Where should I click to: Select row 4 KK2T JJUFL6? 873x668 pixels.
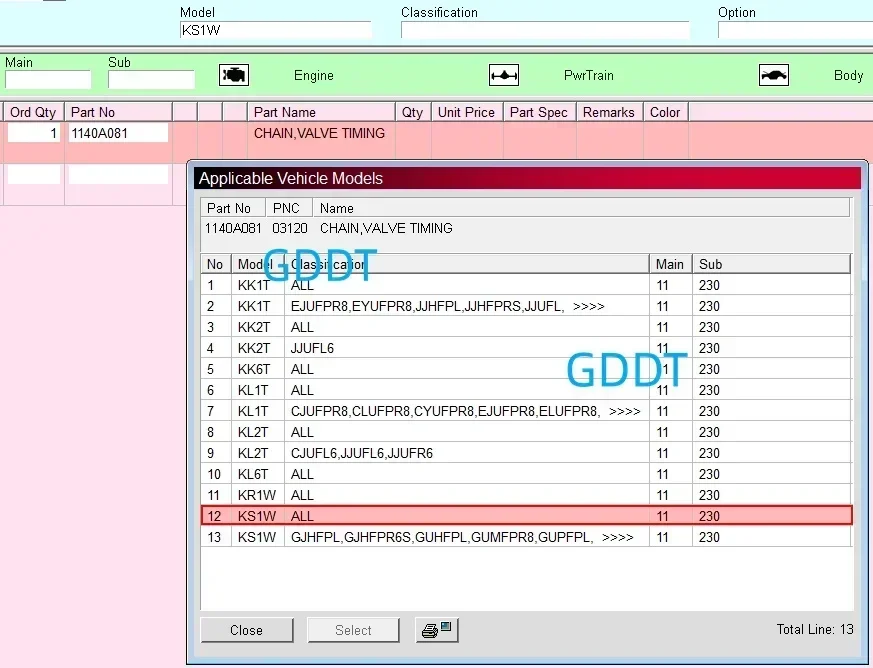(x=526, y=348)
